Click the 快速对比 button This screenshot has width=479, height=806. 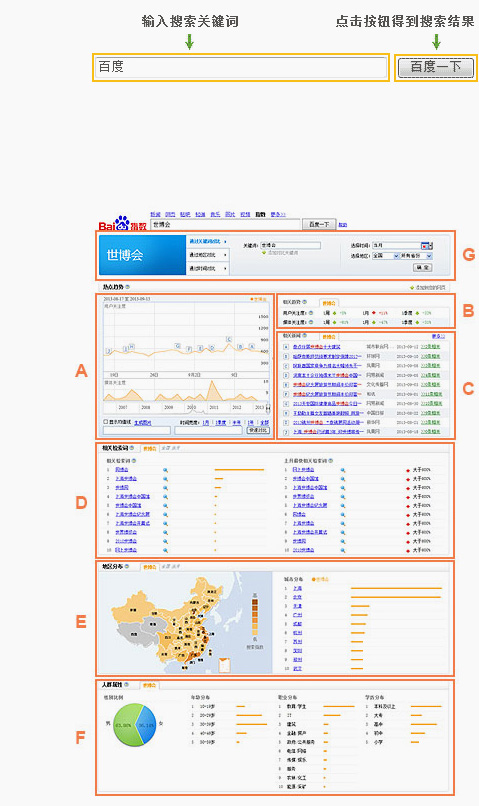[x=258, y=430]
